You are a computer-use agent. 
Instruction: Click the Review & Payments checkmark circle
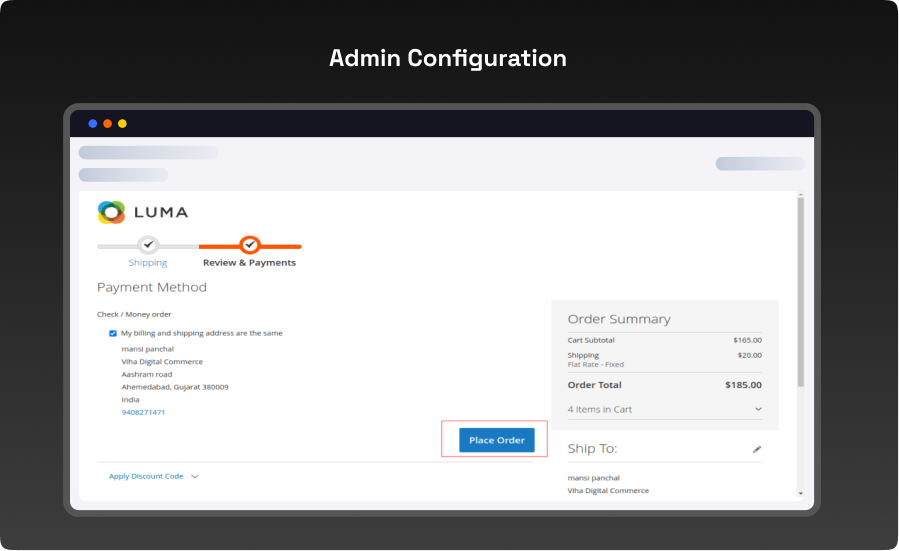click(x=250, y=244)
